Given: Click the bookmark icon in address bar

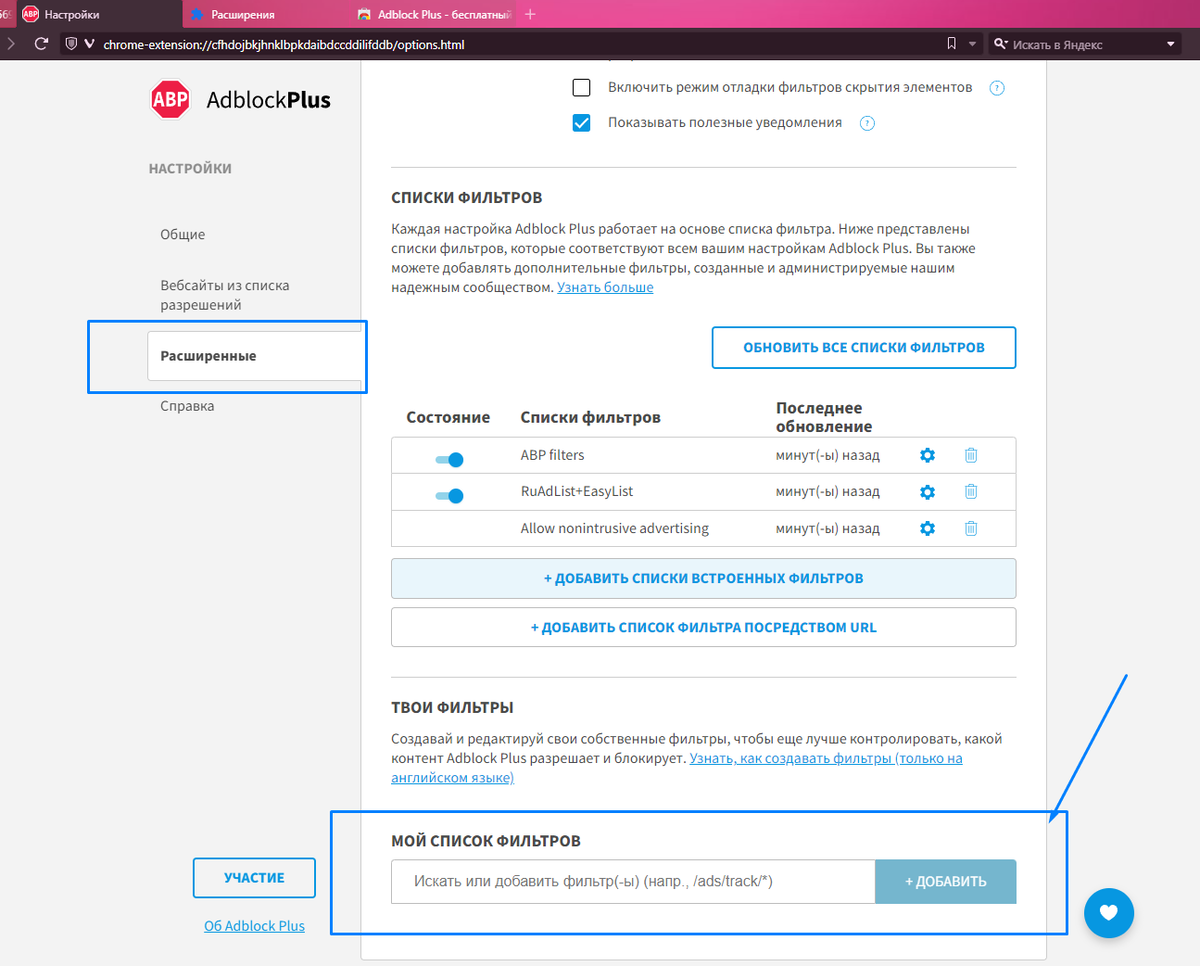Looking at the screenshot, I should [951, 44].
